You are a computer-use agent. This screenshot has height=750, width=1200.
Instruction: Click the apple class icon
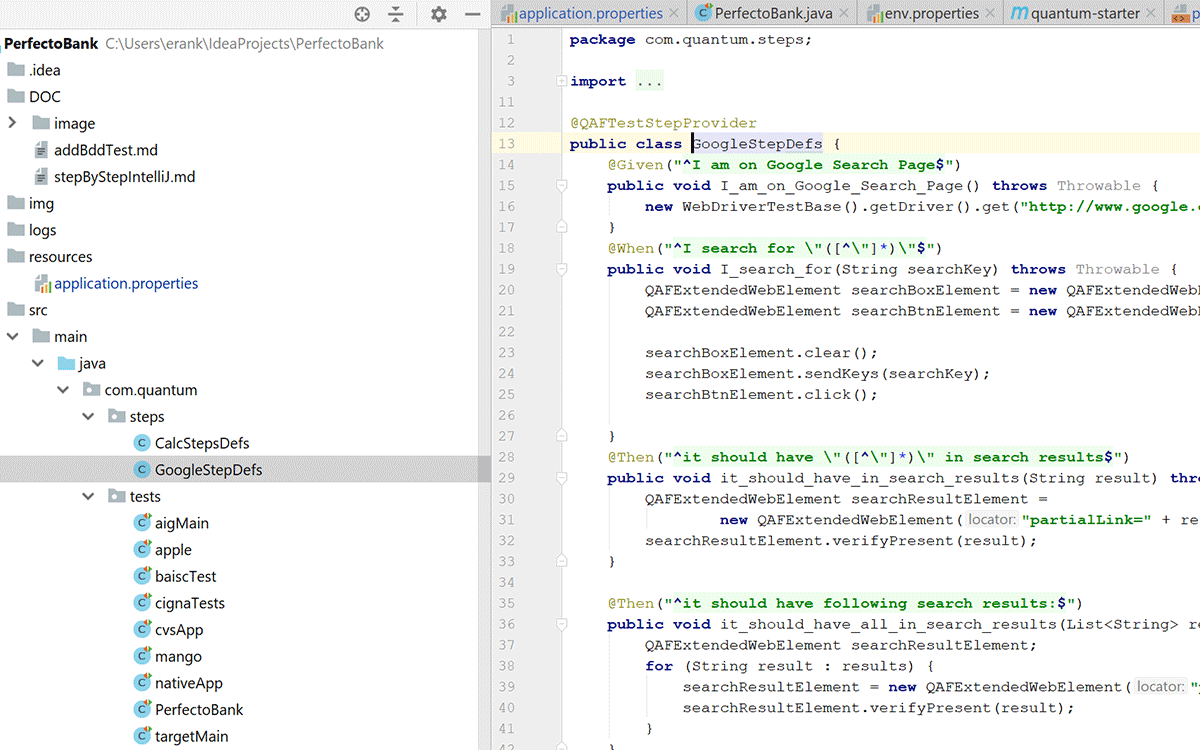pos(142,550)
